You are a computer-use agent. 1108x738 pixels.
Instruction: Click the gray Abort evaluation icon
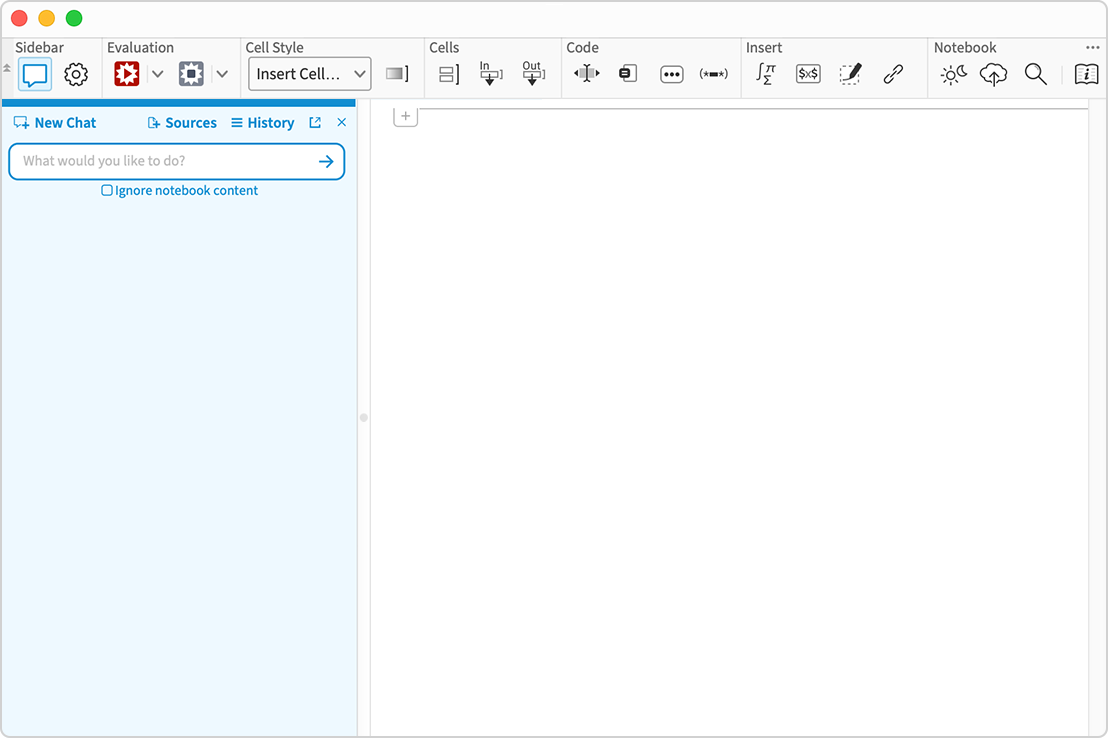pyautogui.click(x=191, y=74)
